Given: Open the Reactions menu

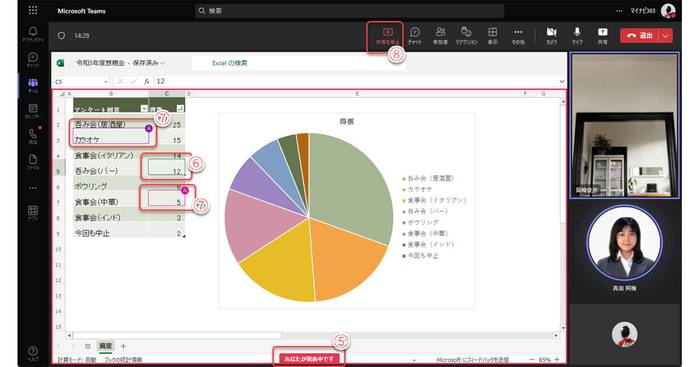Looking at the screenshot, I should tap(467, 36).
